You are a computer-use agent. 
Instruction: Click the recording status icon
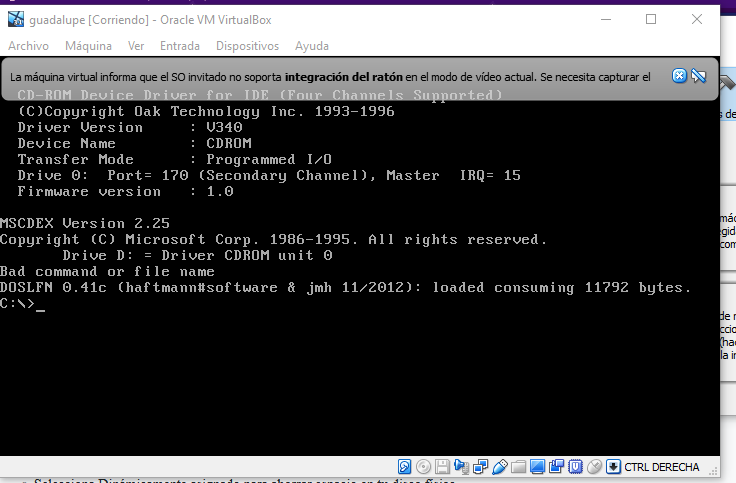(x=556, y=466)
